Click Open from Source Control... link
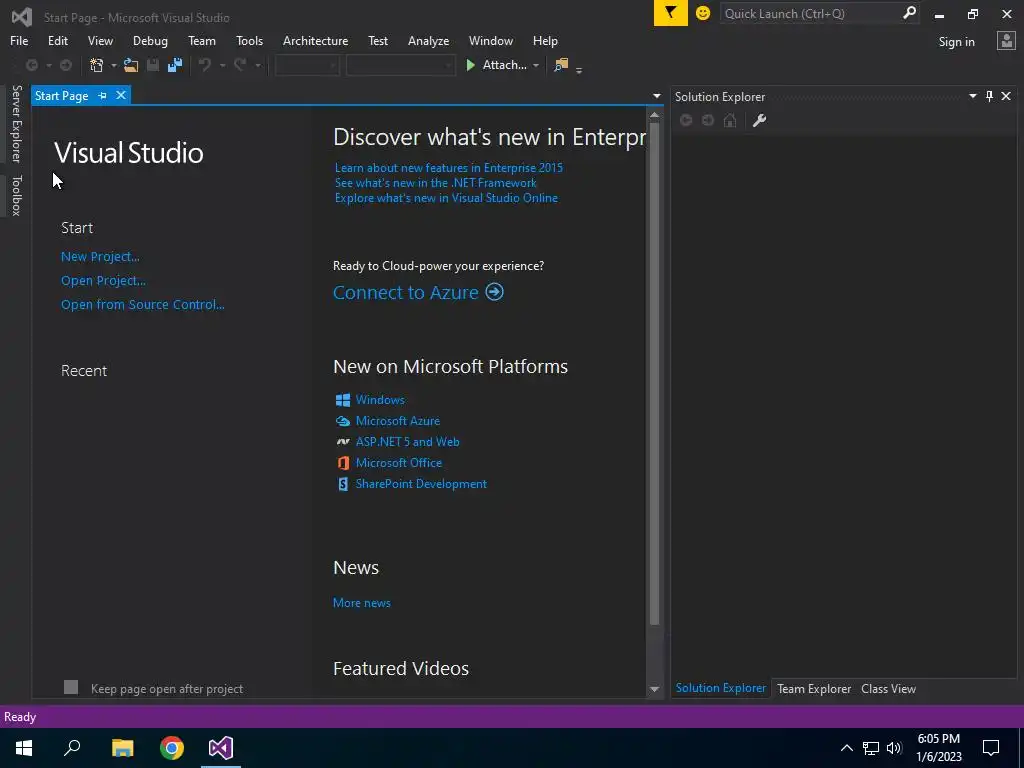Screen dimensions: 1024x768 142,304
